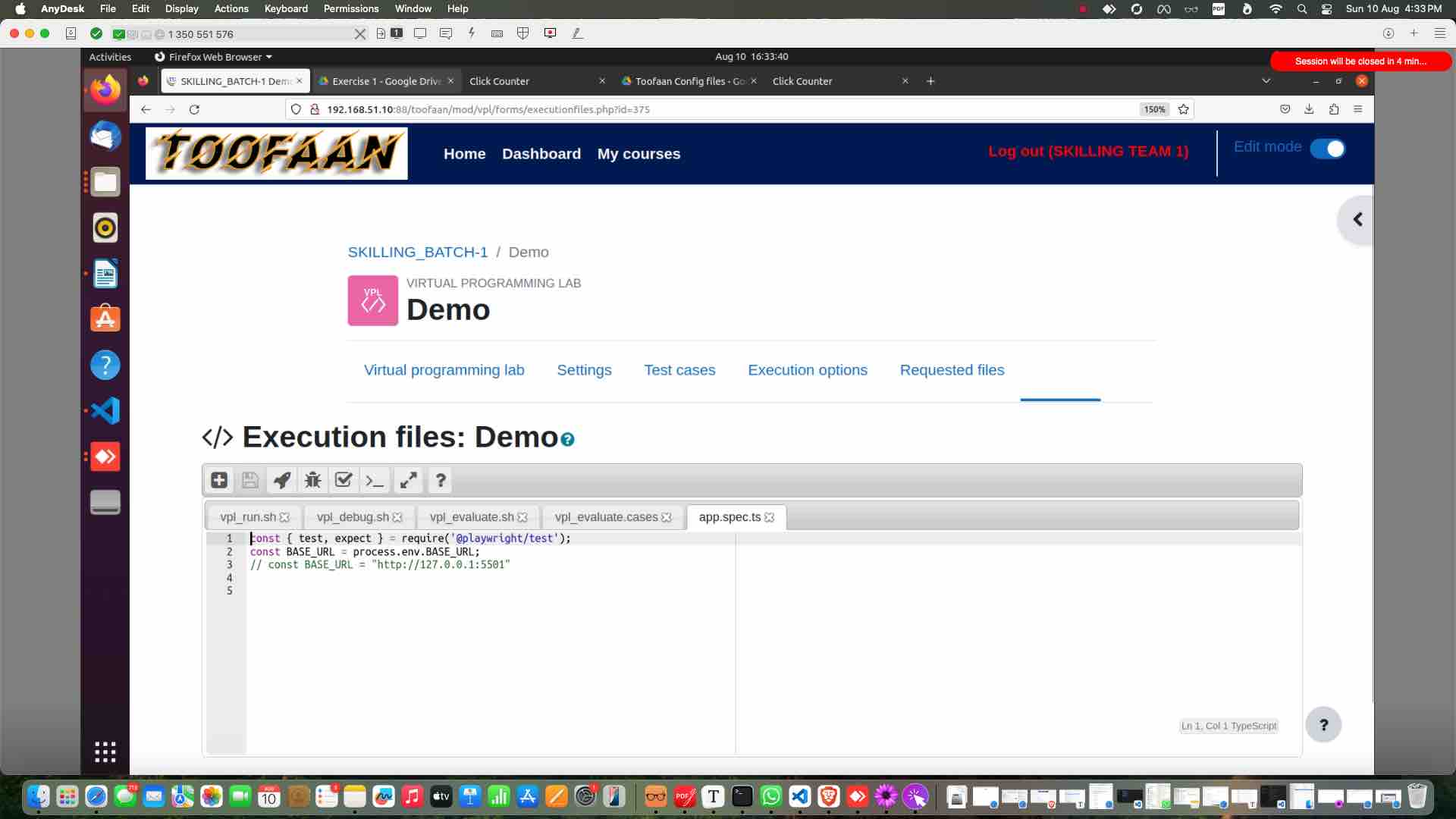Toggle the Edit mode switch
This screenshot has height=819, width=1456.
coord(1327,149)
